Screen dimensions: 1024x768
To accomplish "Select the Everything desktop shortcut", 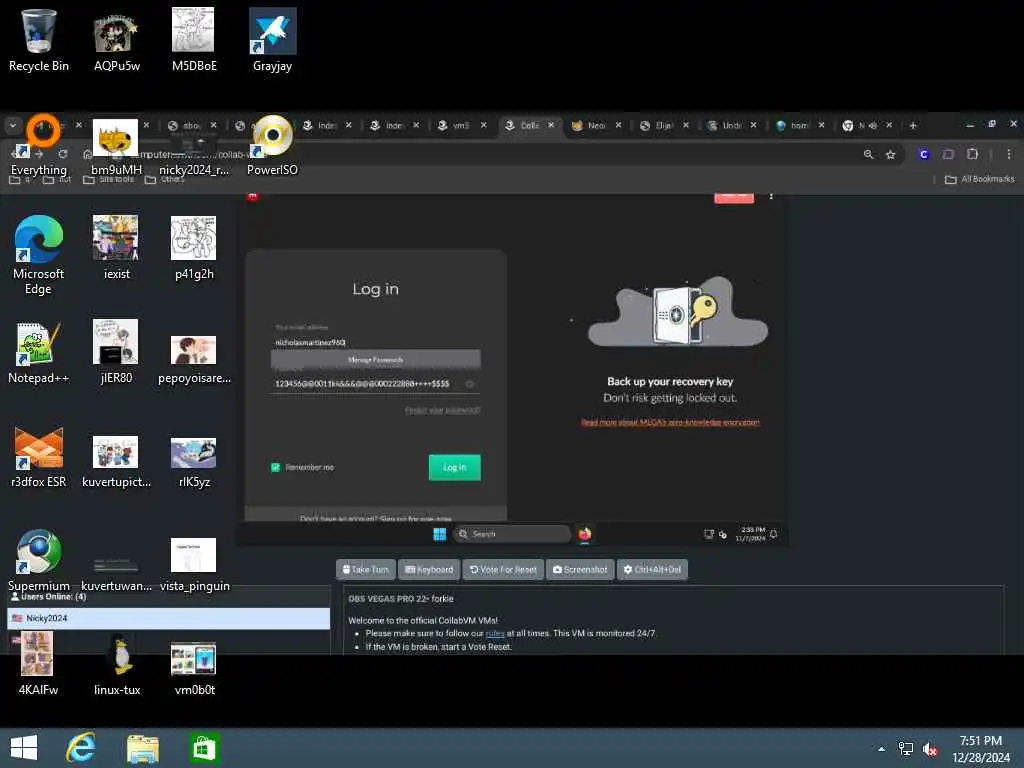I will pos(39,145).
